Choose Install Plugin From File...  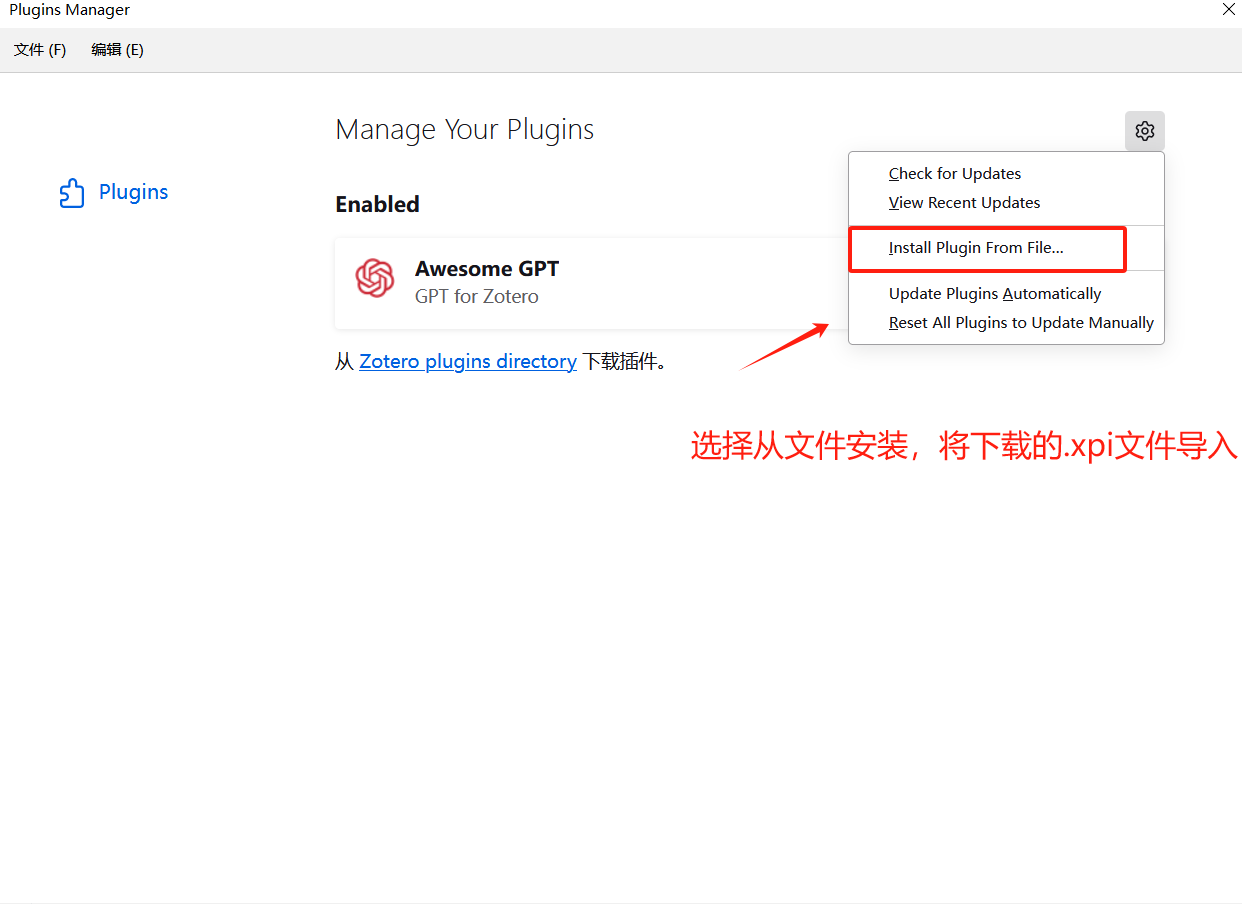(x=1006, y=248)
